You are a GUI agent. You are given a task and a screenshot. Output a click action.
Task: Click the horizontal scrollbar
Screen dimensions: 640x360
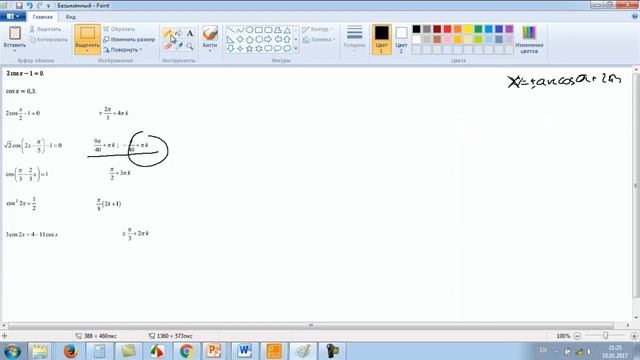(311, 325)
